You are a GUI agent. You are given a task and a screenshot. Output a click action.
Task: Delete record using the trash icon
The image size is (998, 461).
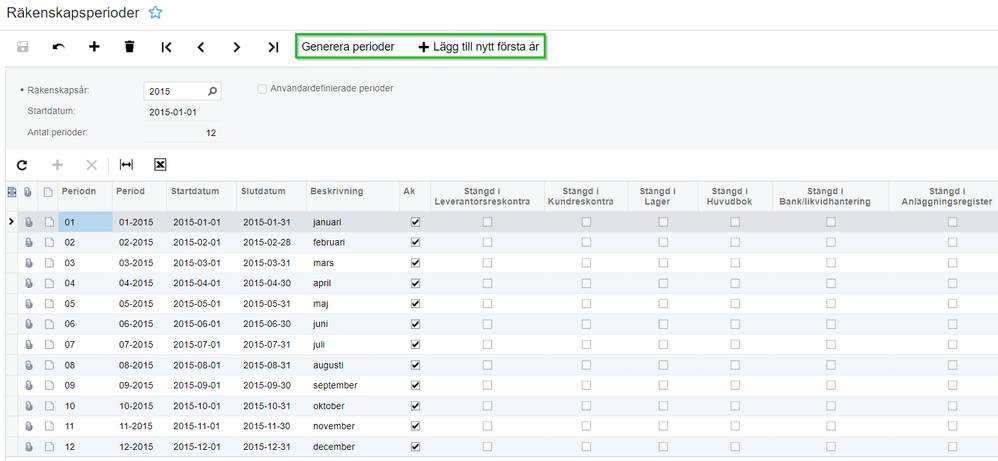coord(130,46)
